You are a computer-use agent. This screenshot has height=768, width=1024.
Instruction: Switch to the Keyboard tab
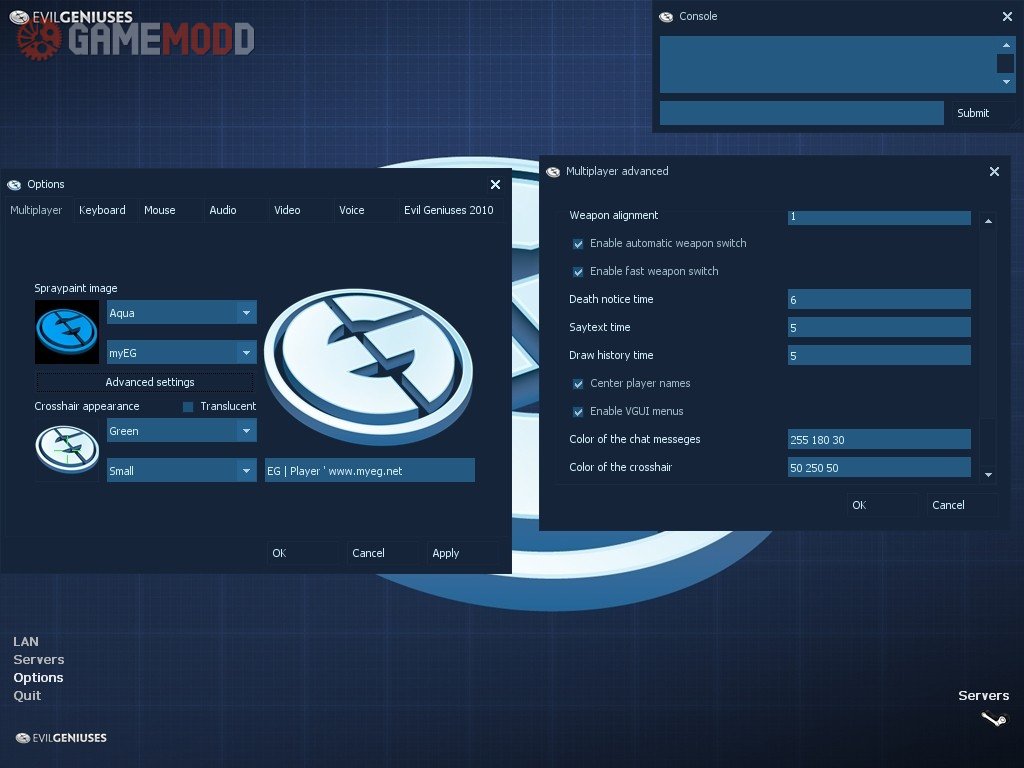[x=102, y=210]
